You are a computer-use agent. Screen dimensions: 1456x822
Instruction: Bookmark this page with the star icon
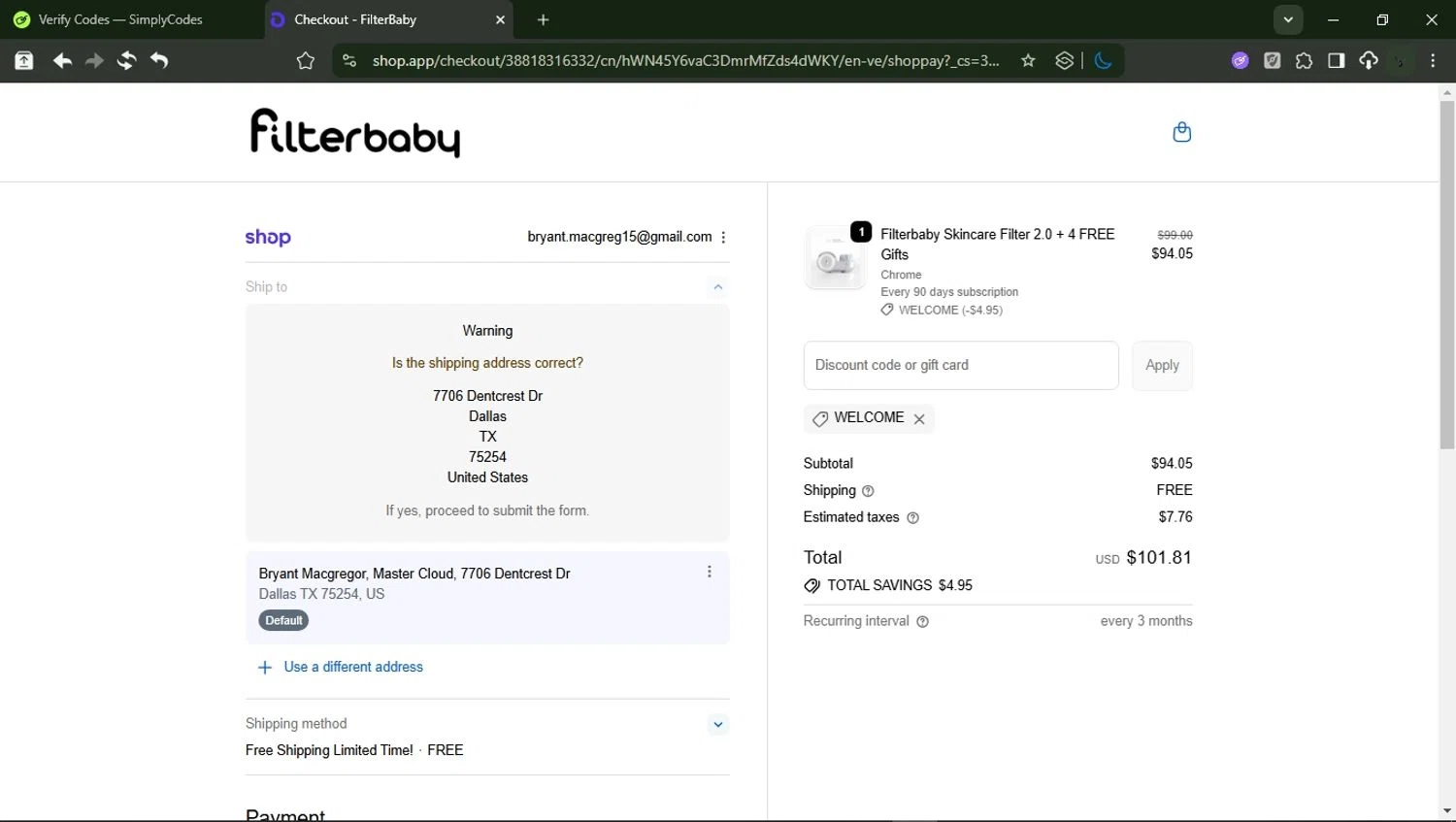(1028, 60)
